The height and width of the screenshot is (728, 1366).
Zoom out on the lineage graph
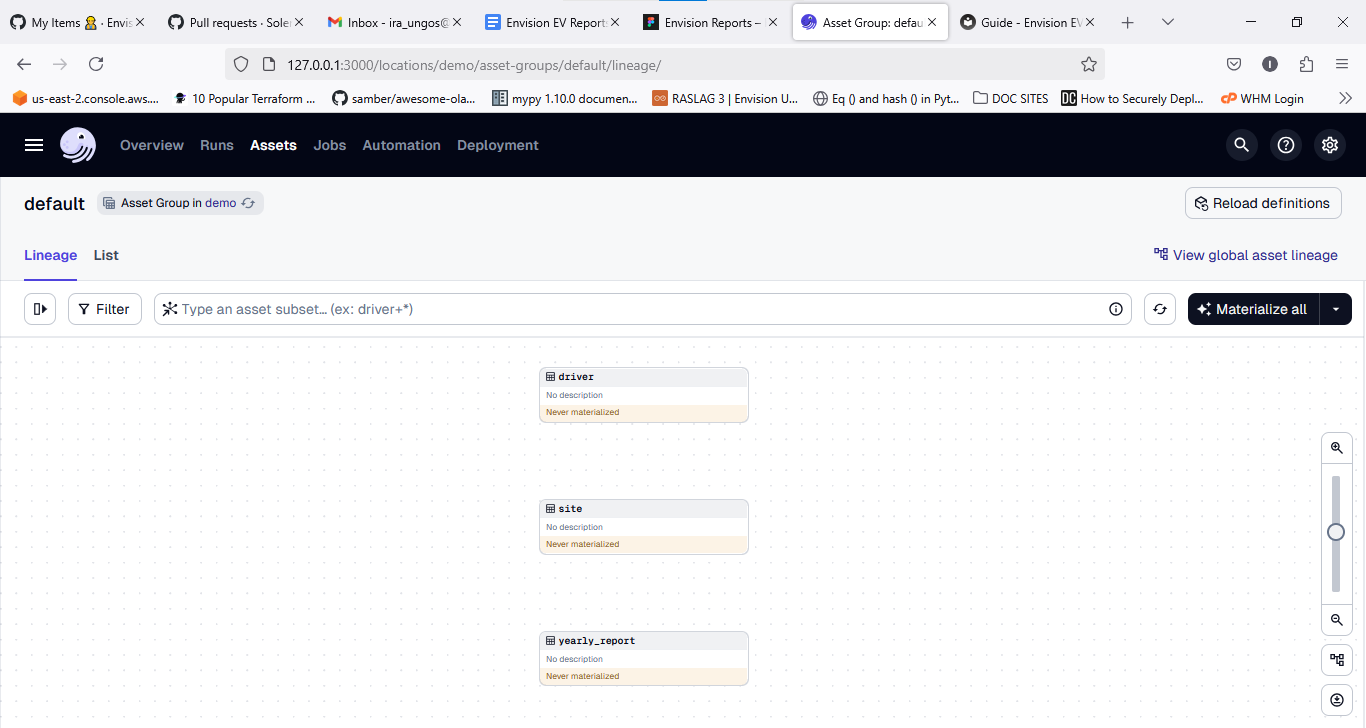pyautogui.click(x=1337, y=620)
